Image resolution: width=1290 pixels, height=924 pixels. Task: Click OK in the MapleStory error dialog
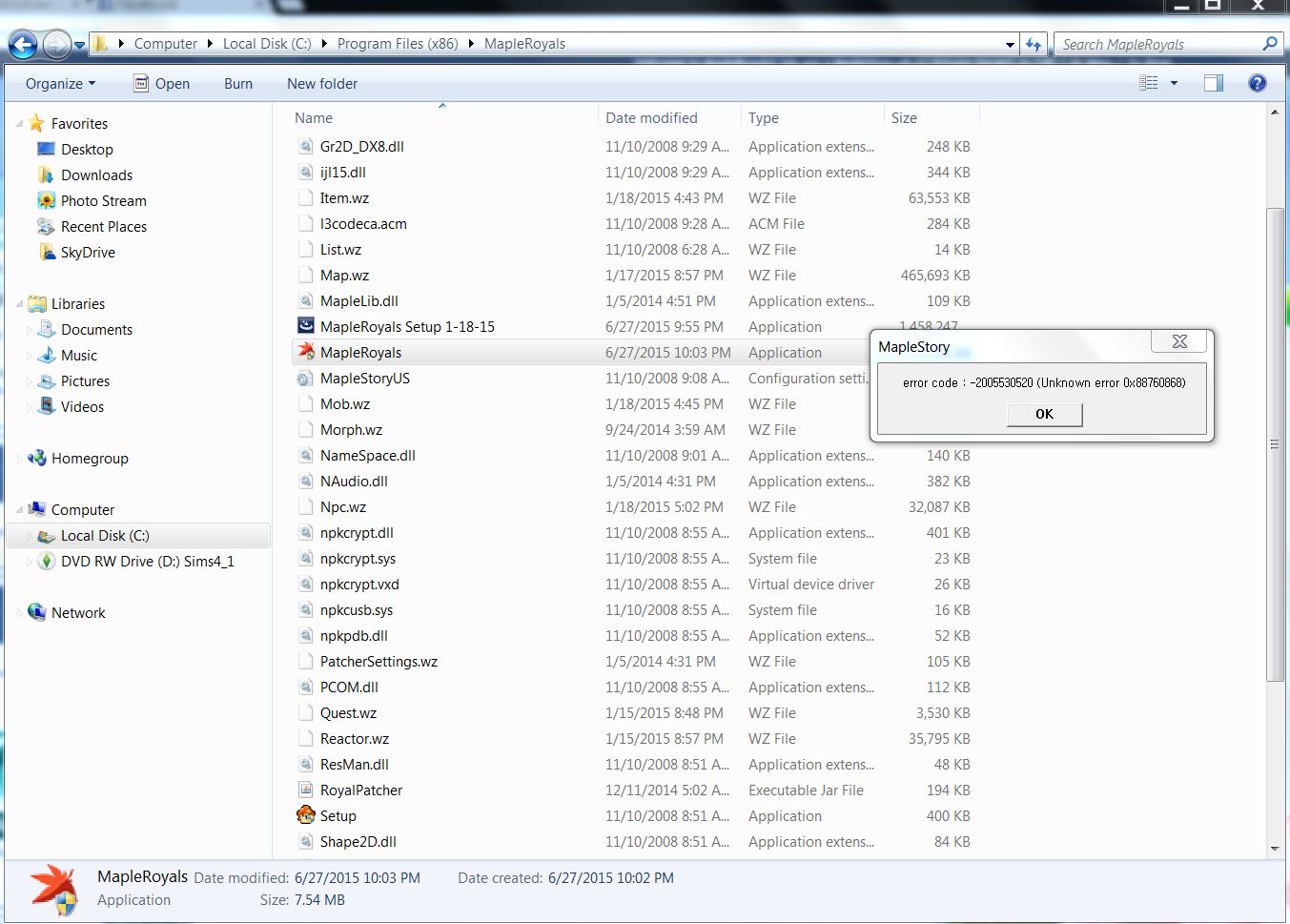[x=1045, y=414]
